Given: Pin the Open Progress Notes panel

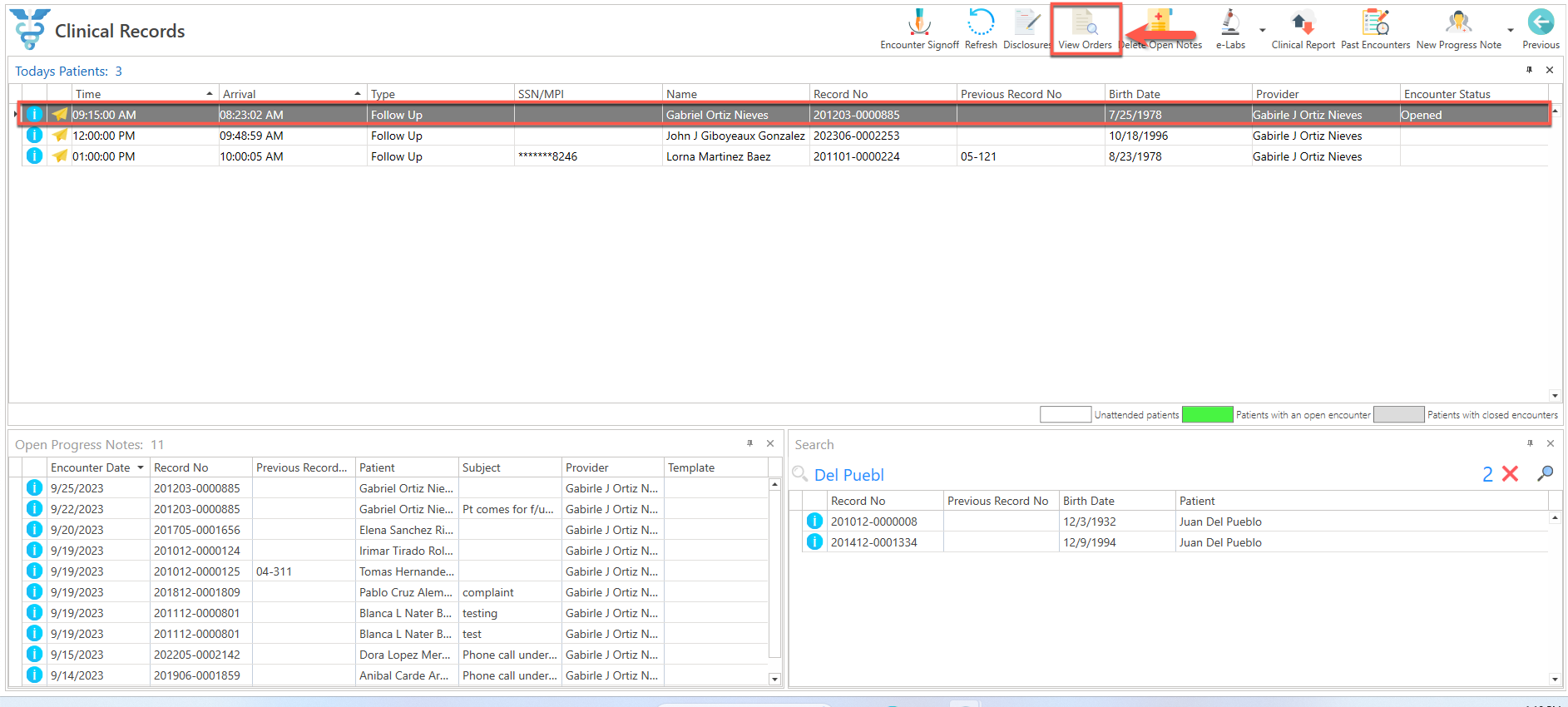Looking at the screenshot, I should [749, 444].
